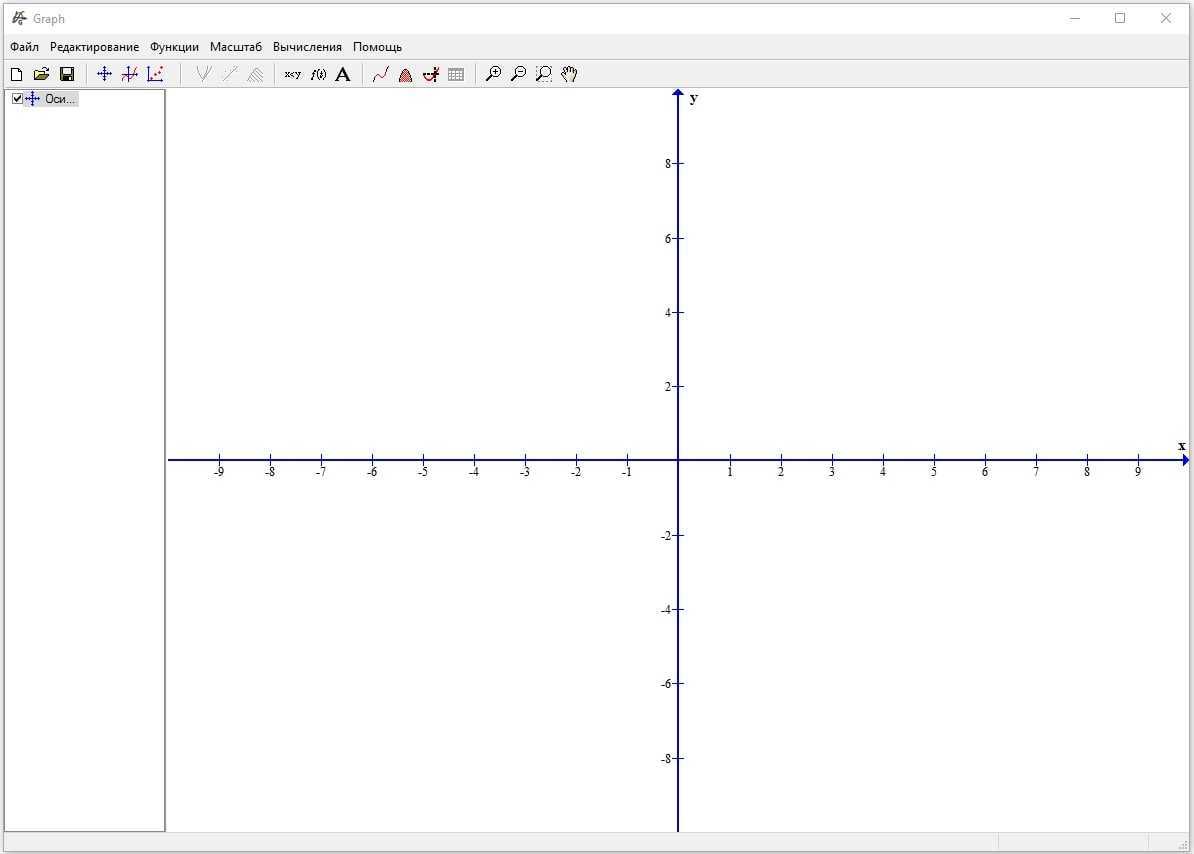Click the x<y relation icon

point(292,74)
